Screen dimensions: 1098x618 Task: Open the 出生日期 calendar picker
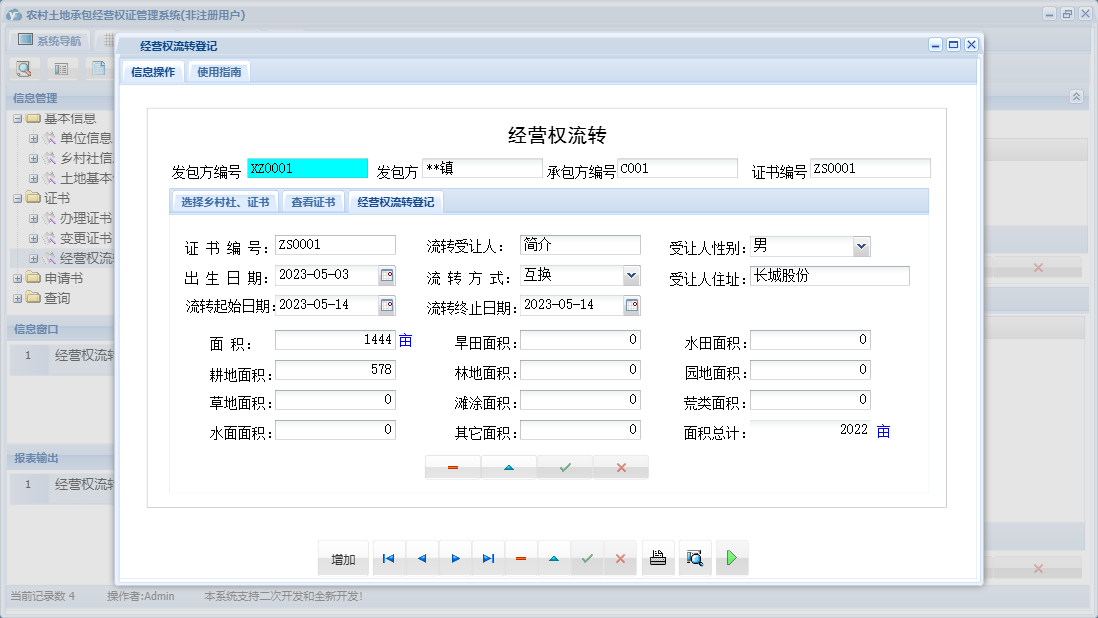click(x=389, y=275)
